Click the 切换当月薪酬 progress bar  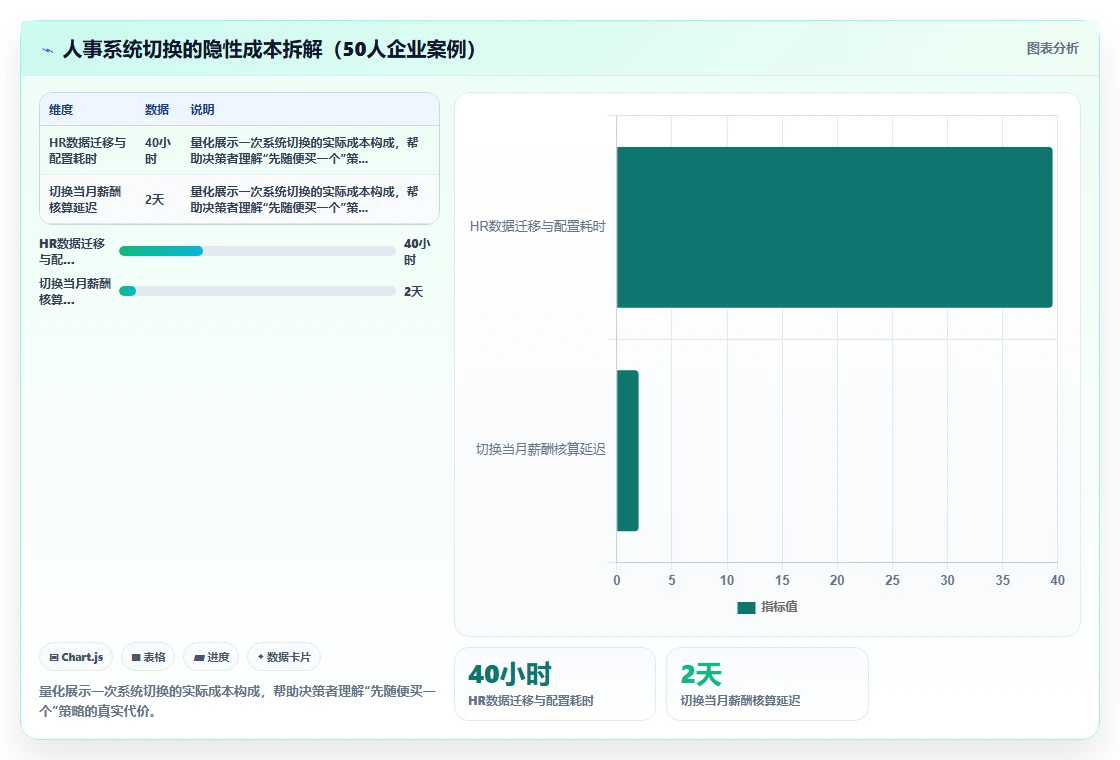point(257,291)
